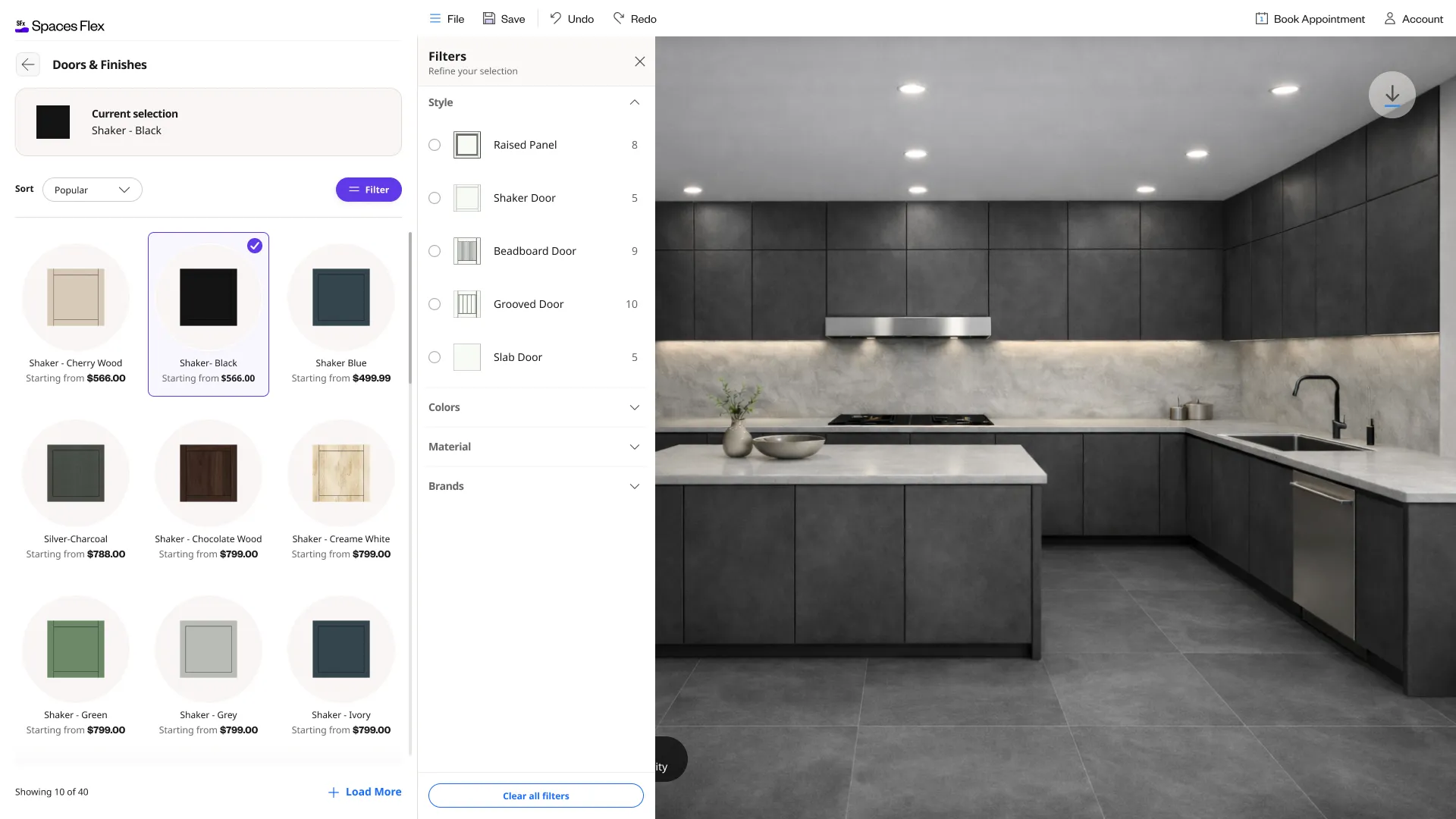Click Load More
The width and height of the screenshot is (1456, 819).
pyautogui.click(x=365, y=792)
